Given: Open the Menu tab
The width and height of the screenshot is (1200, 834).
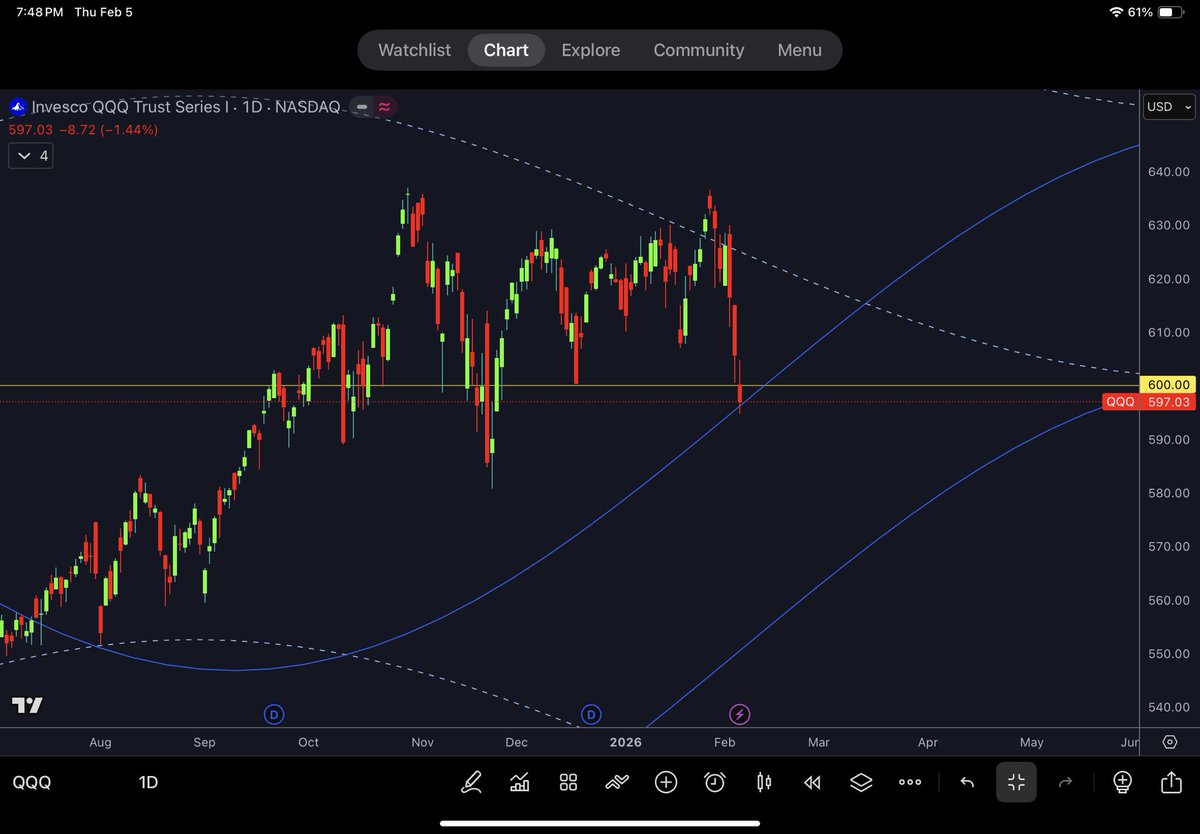Looking at the screenshot, I should (x=799, y=50).
